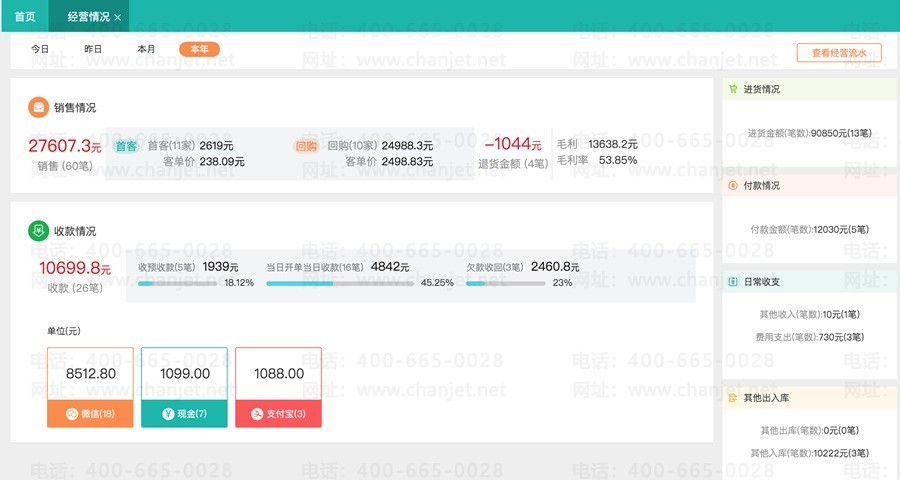Click sales total 27607.3元
The width and height of the screenshot is (900, 480).
coord(65,146)
